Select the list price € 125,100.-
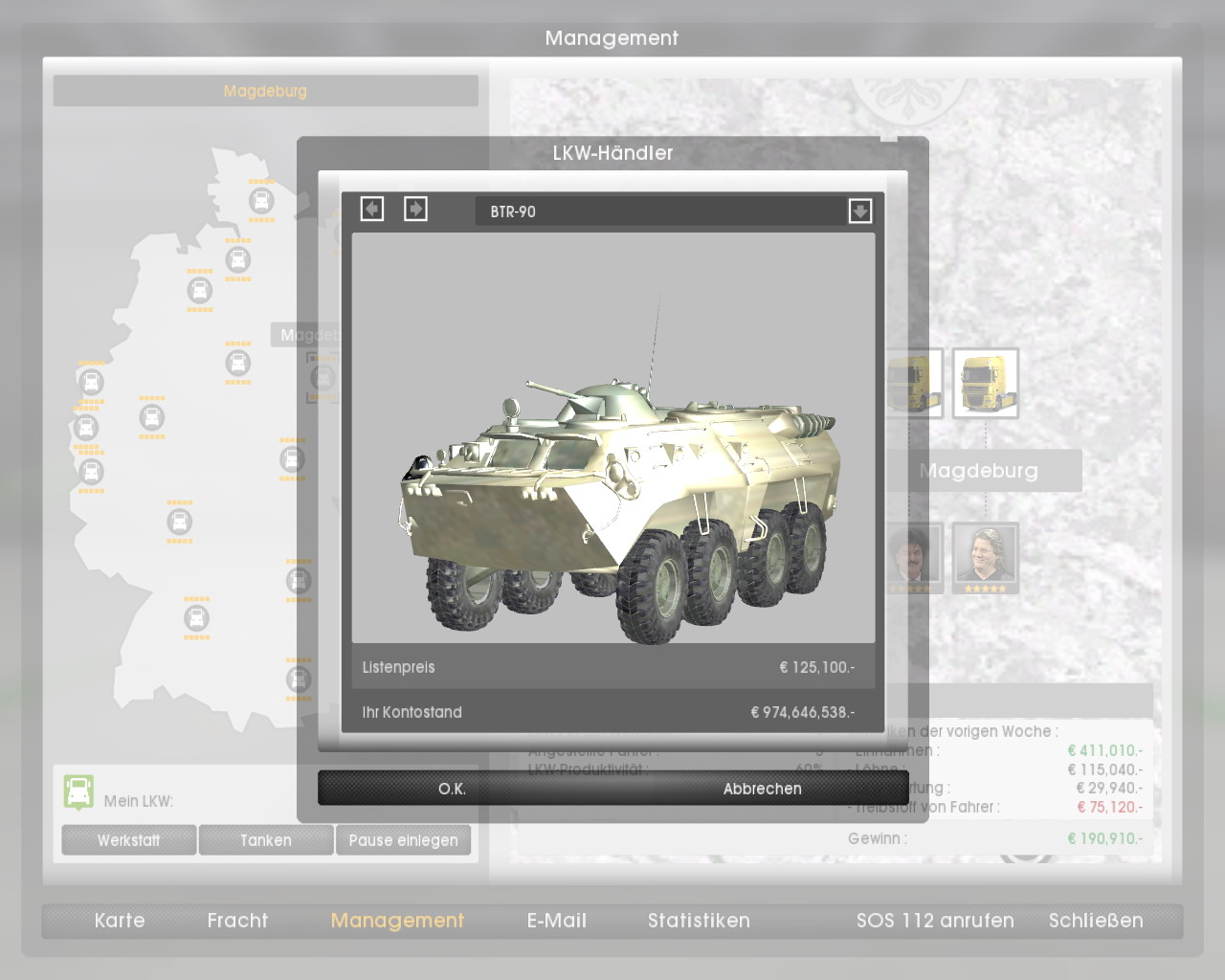Screen dimensions: 1225x980 816,667
